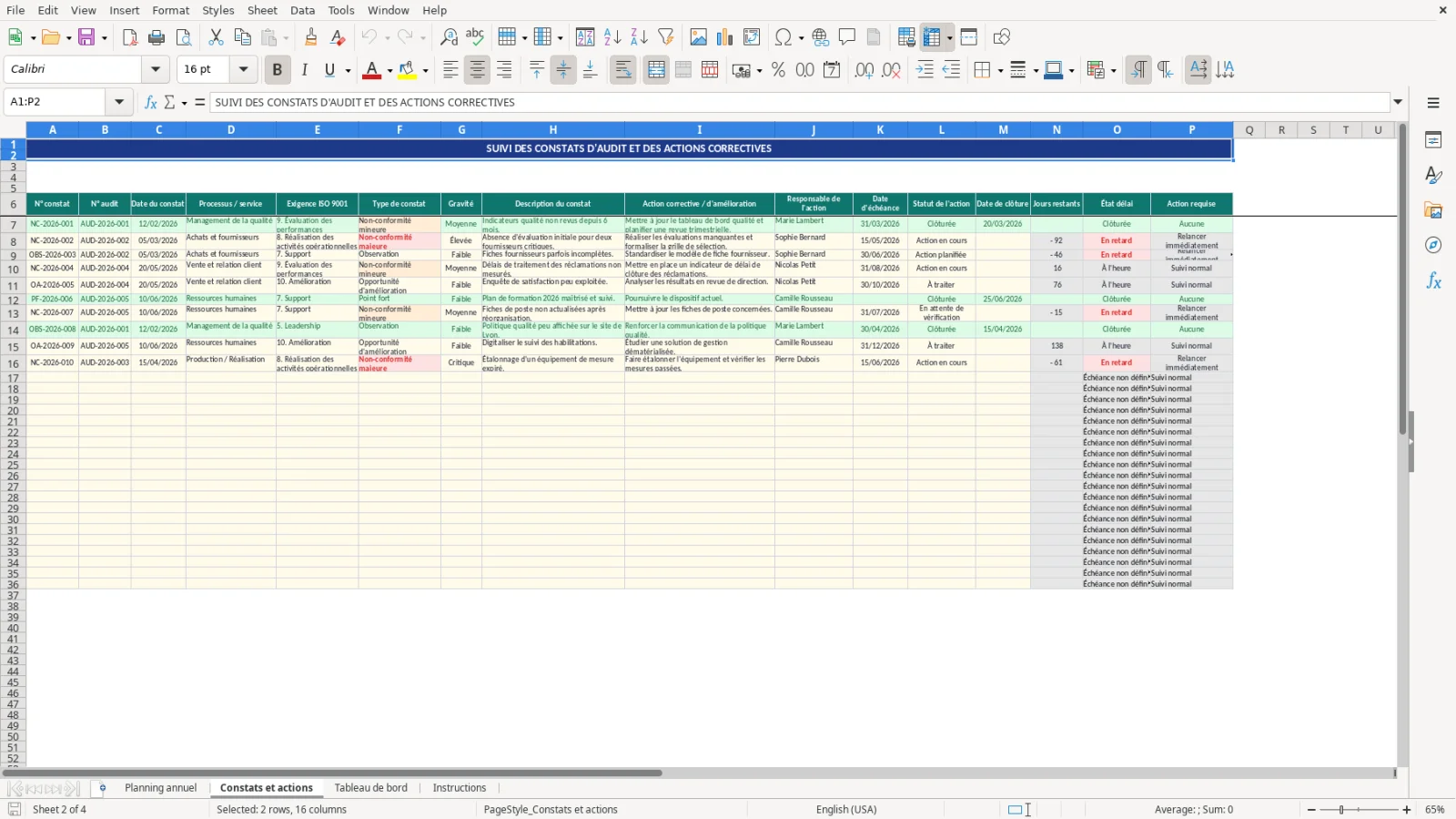Export directly as PDF

pos(130,37)
